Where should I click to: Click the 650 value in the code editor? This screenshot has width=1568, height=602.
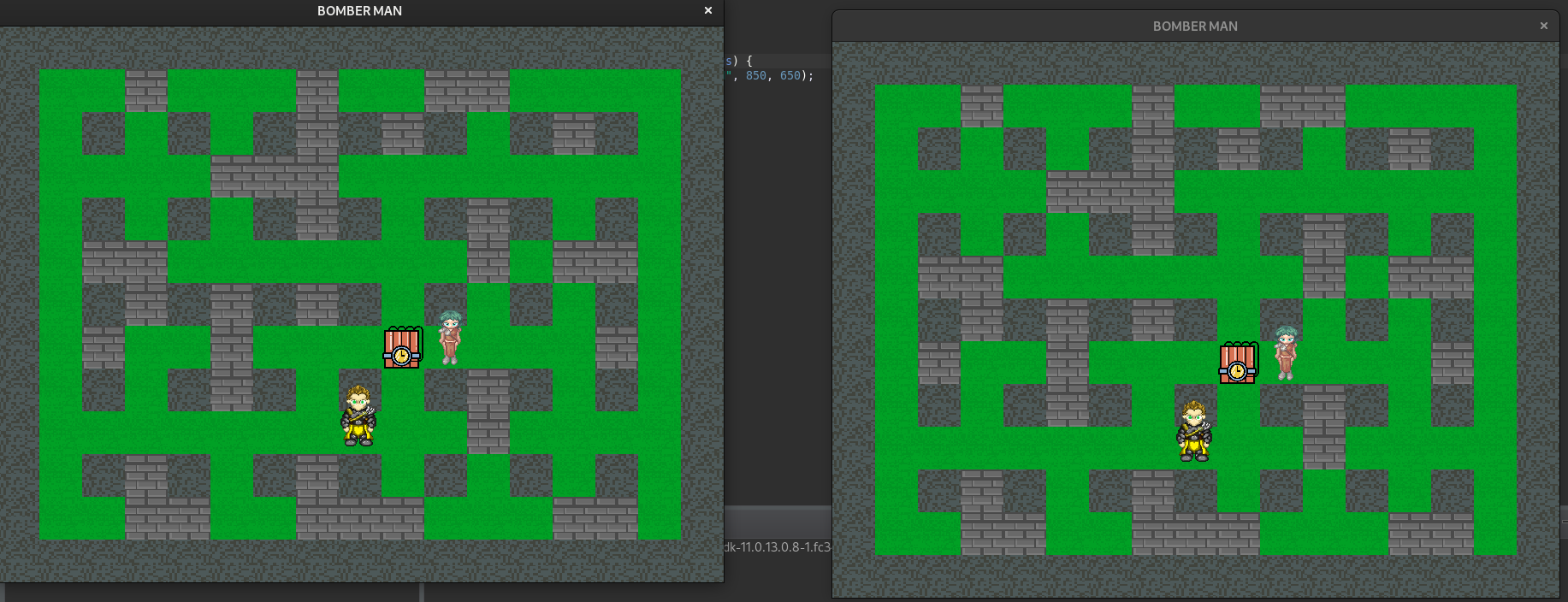click(x=790, y=76)
